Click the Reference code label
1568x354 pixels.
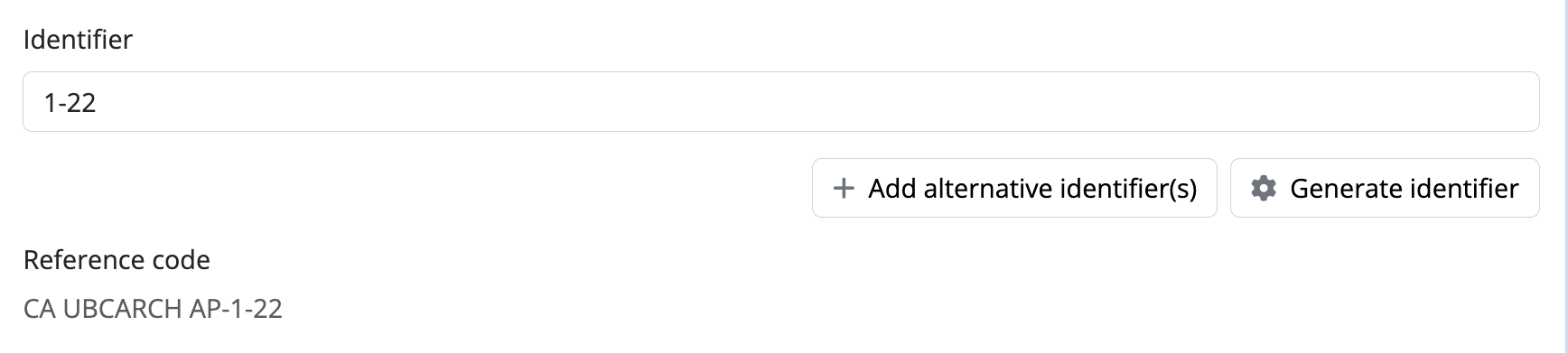pyautogui.click(x=117, y=260)
